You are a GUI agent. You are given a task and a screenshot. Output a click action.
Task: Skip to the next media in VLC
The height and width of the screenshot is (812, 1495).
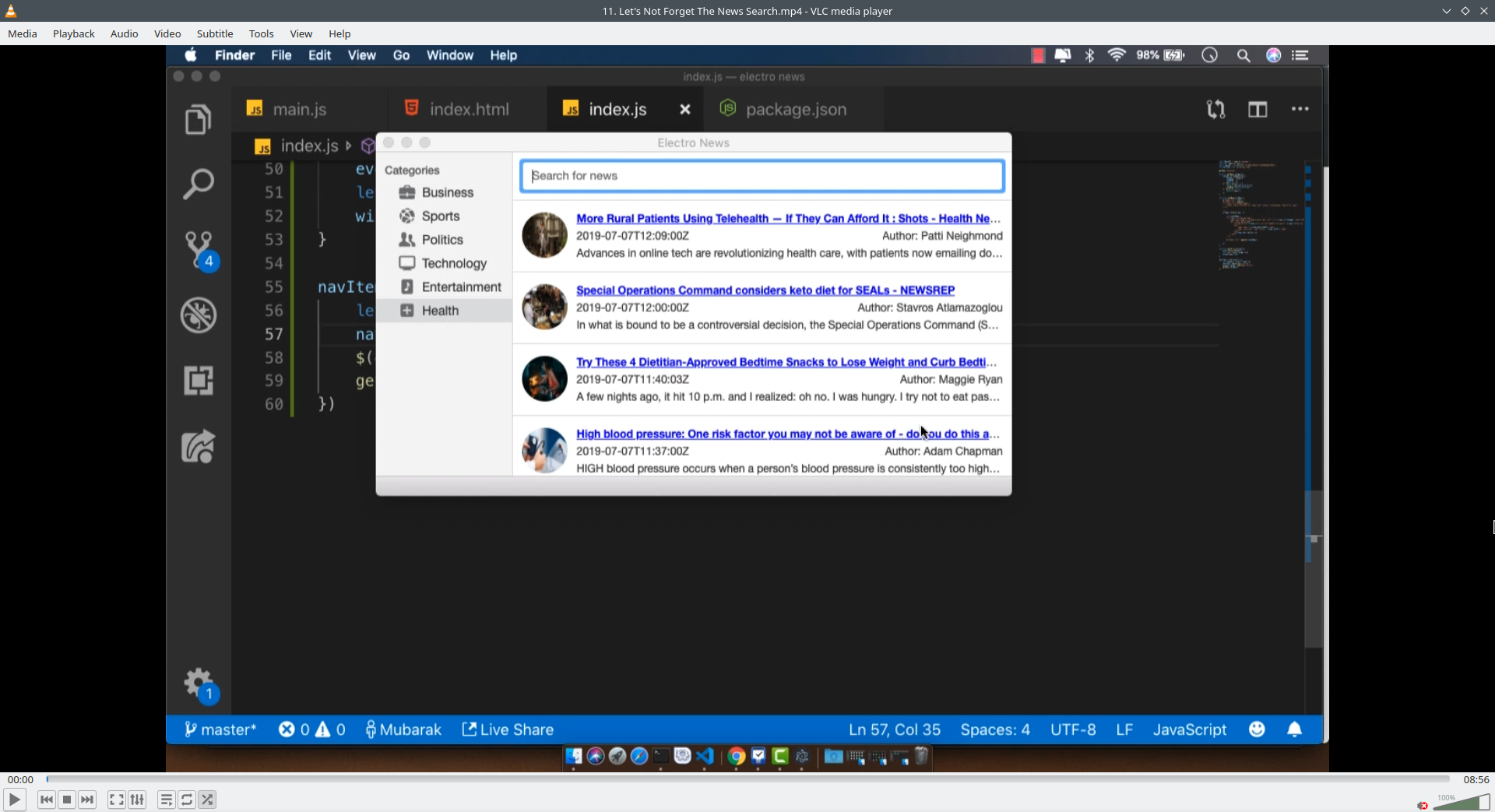[87, 800]
